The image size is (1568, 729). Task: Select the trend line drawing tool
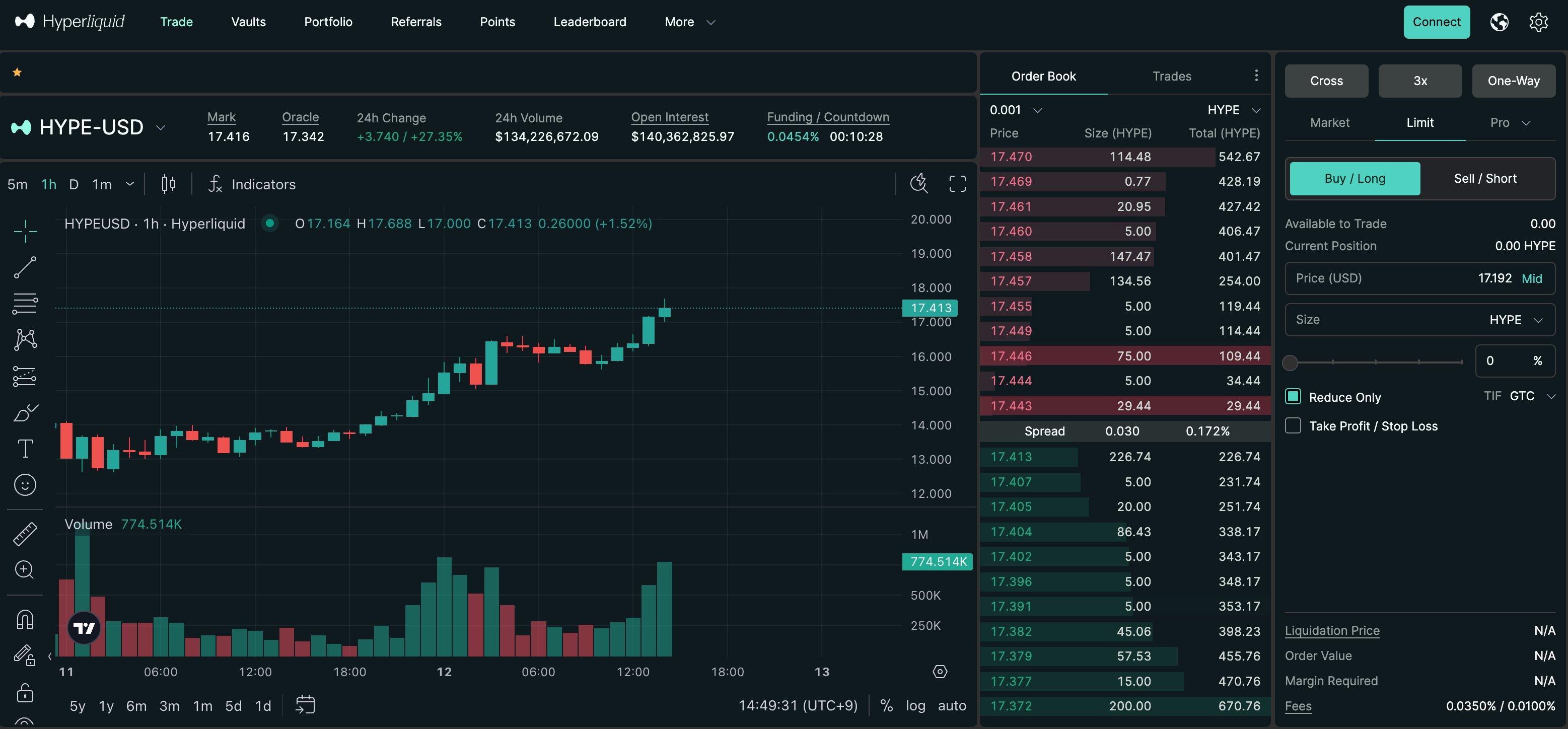(x=25, y=267)
